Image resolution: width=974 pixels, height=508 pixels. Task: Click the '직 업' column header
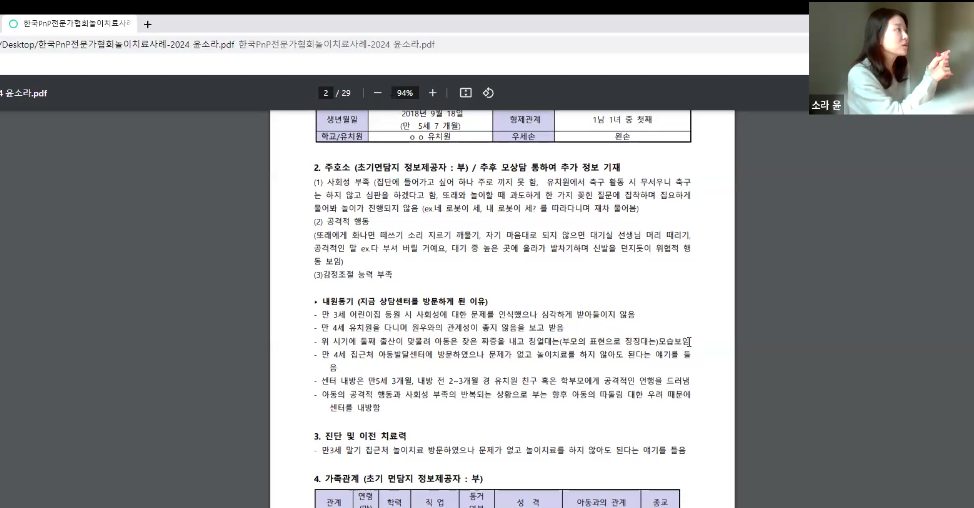coord(435,501)
